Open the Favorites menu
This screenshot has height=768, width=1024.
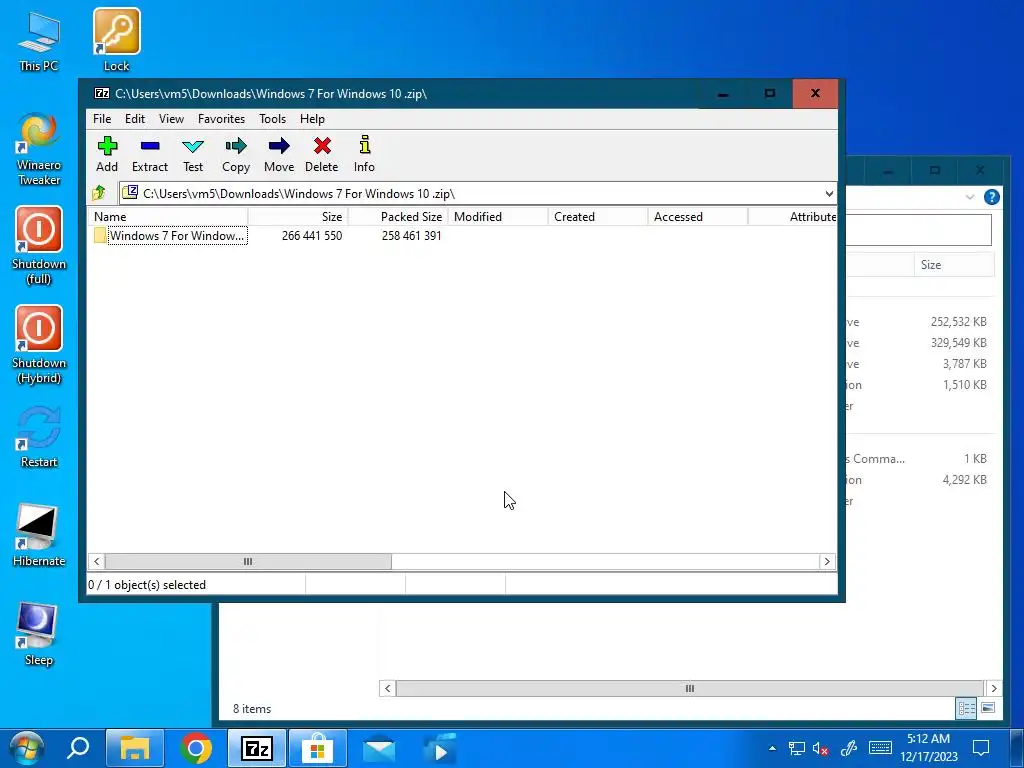point(221,119)
